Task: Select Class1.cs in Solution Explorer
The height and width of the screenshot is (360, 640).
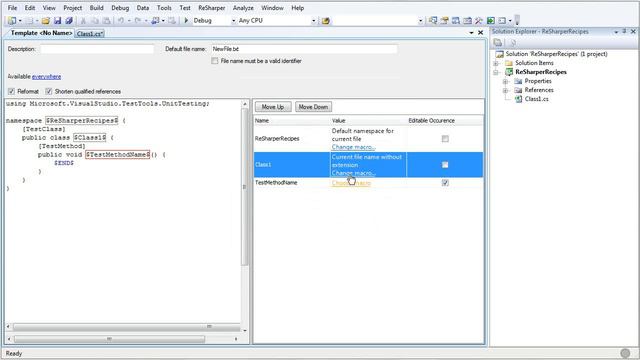Action: (x=536, y=99)
